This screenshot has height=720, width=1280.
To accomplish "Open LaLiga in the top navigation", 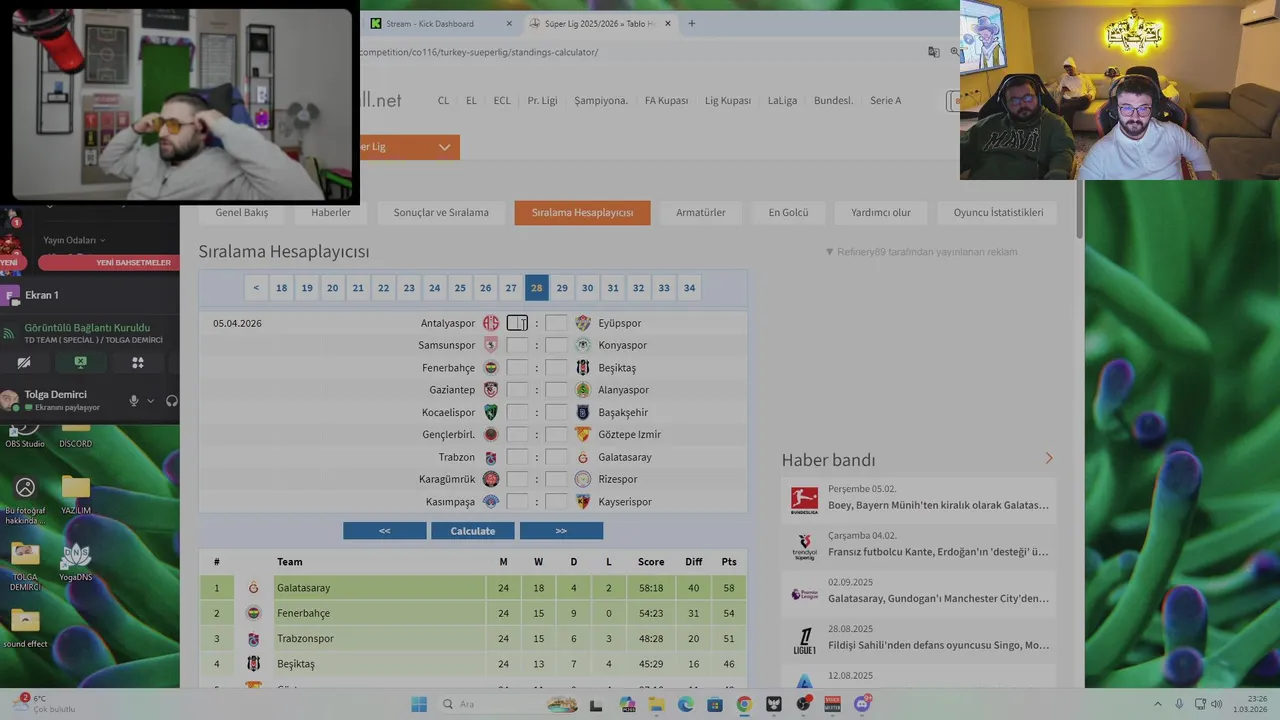I will [x=782, y=100].
